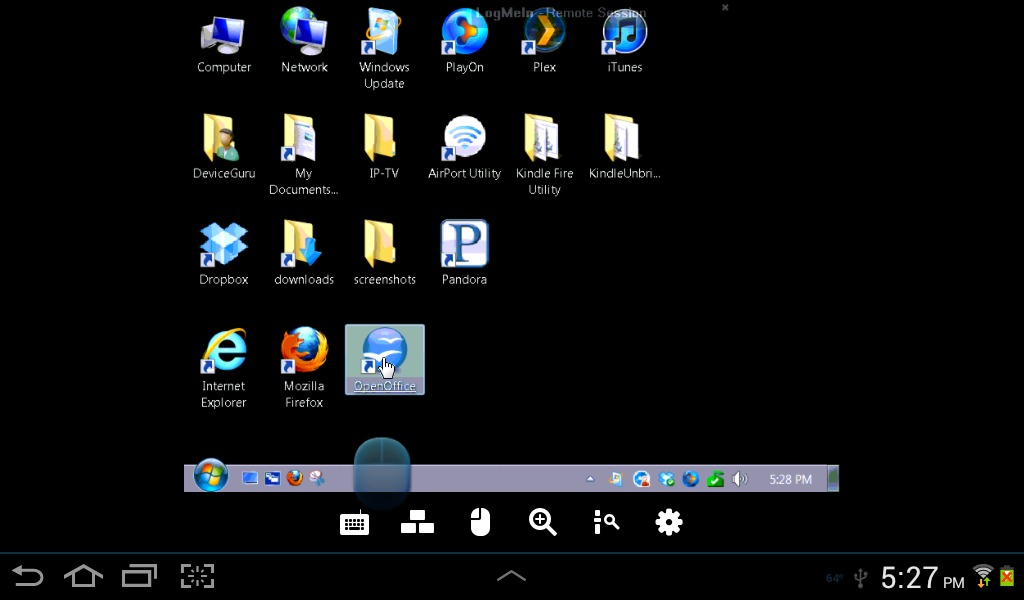The image size is (1024, 600).
Task: Tap the zoom in magnifier icon
Action: [x=542, y=522]
